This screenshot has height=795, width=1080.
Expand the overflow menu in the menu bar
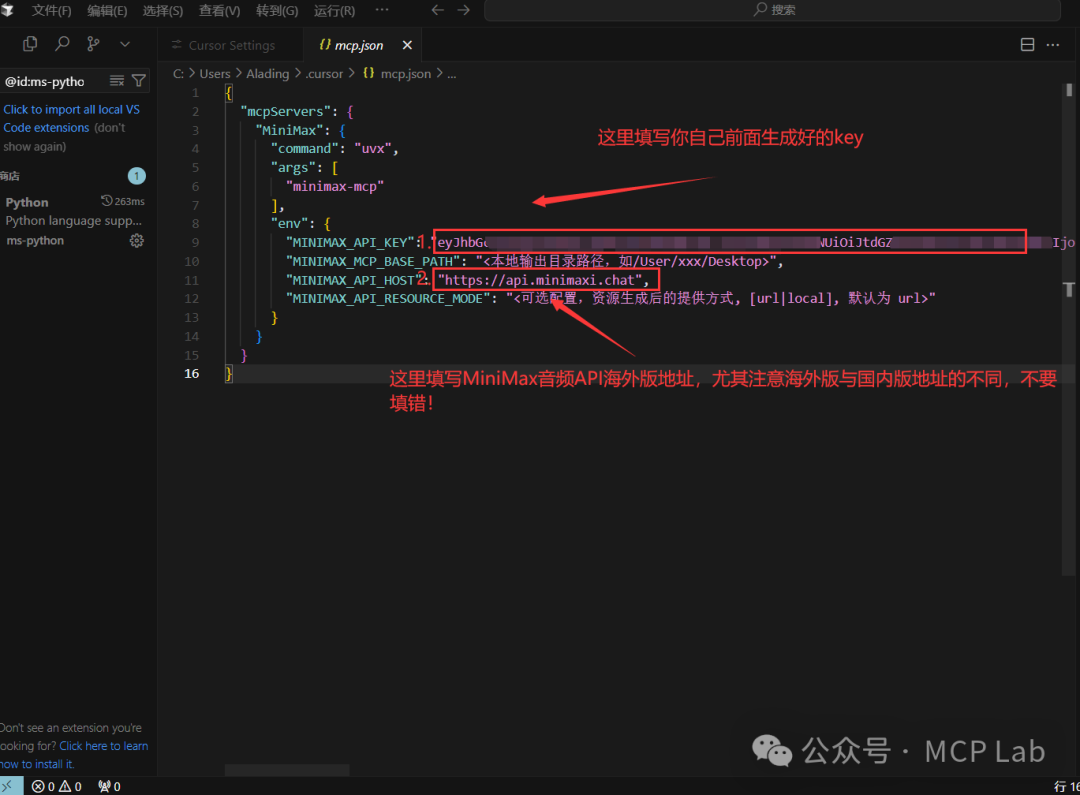click(x=381, y=10)
